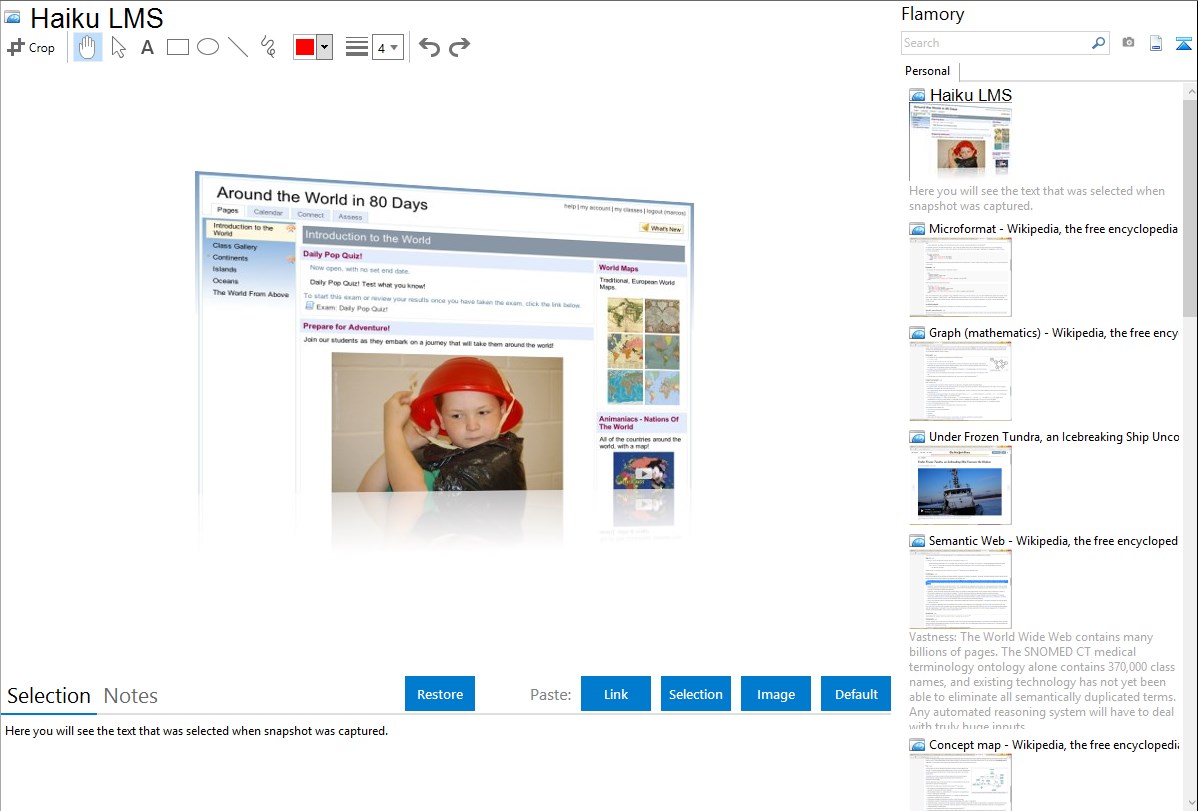Image resolution: width=1198 pixels, height=811 pixels.
Task: Activate the hand pan tool
Action: click(x=88, y=47)
